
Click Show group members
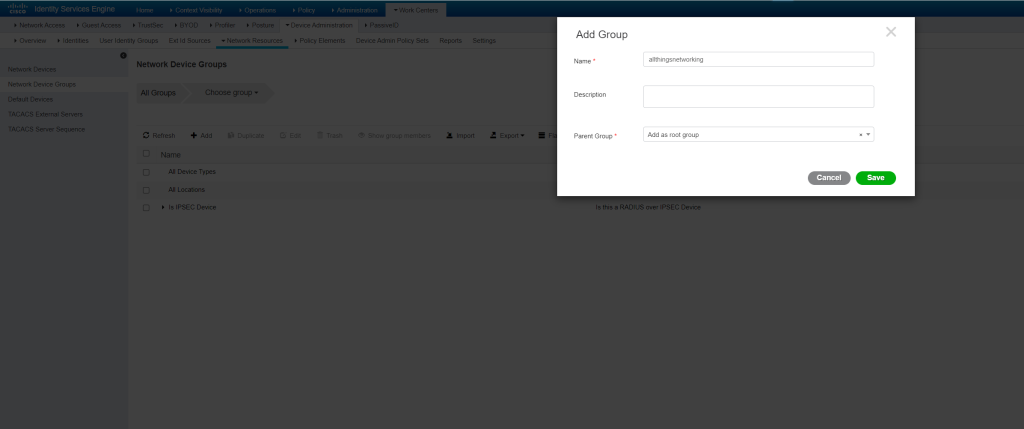point(394,136)
